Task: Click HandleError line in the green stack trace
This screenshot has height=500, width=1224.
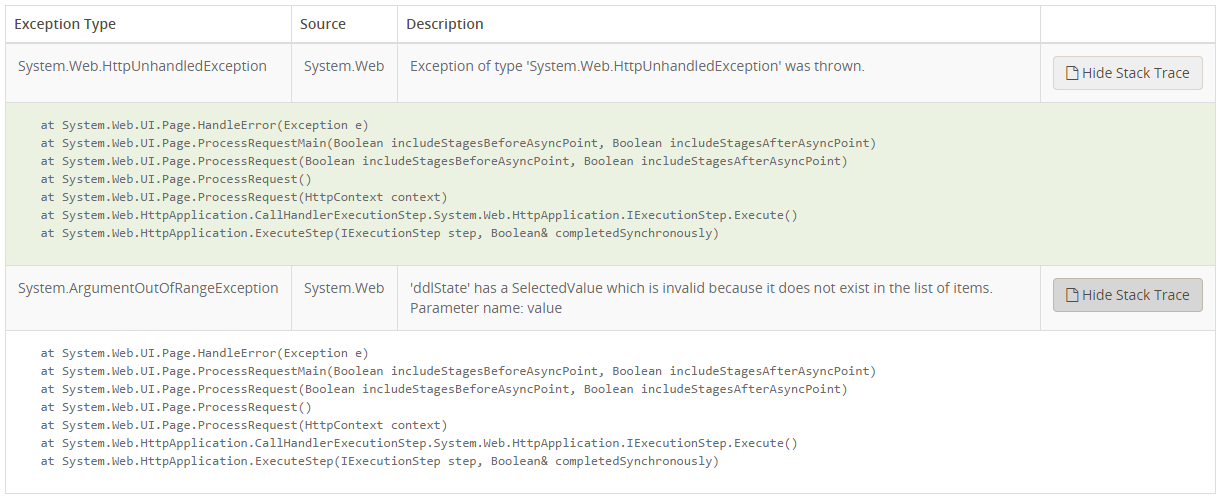Action: tap(204, 125)
